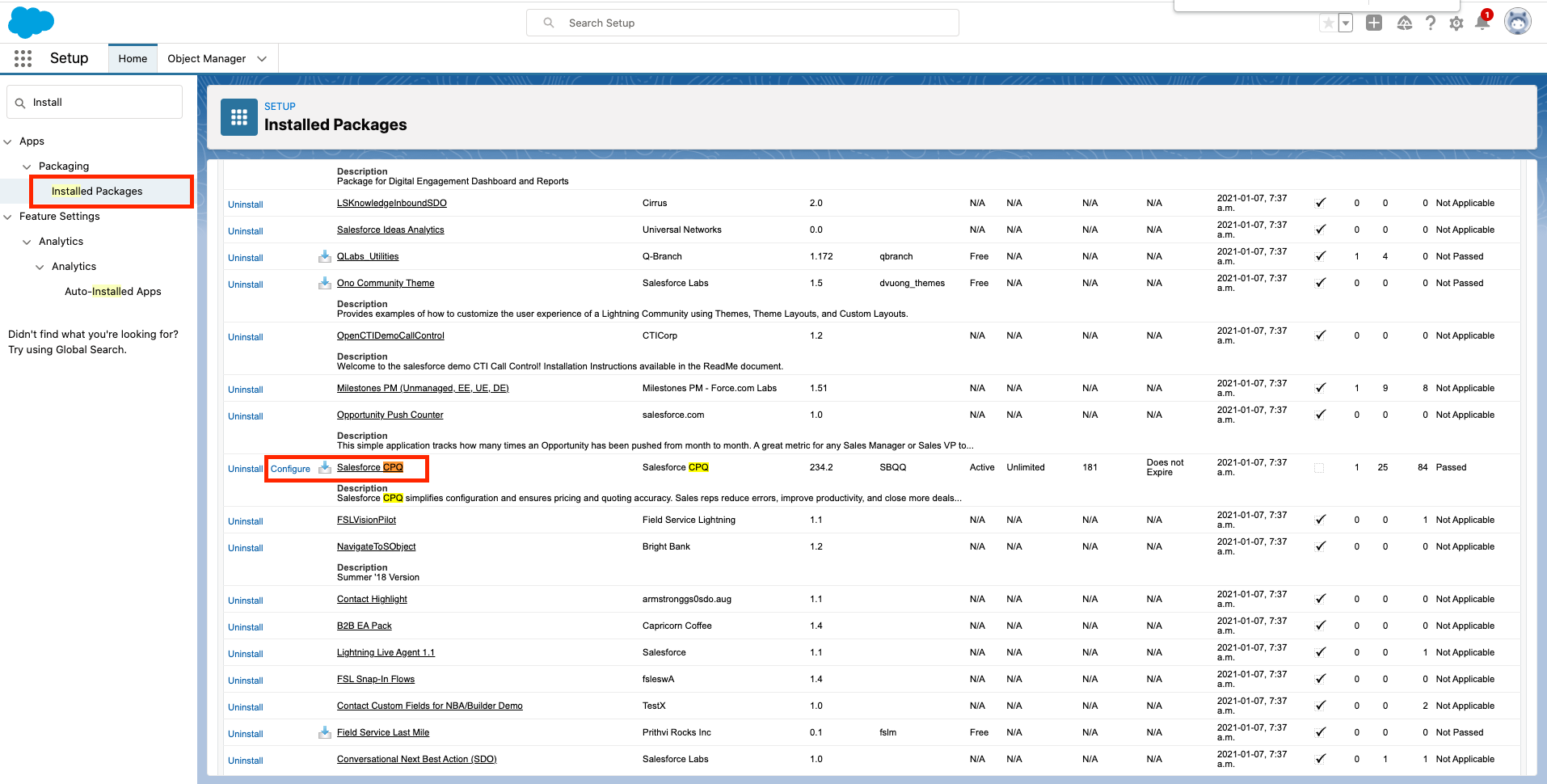Toggle the checkbox in the B2B EA Pack row
The height and width of the screenshot is (784, 1547).
coord(1320,626)
